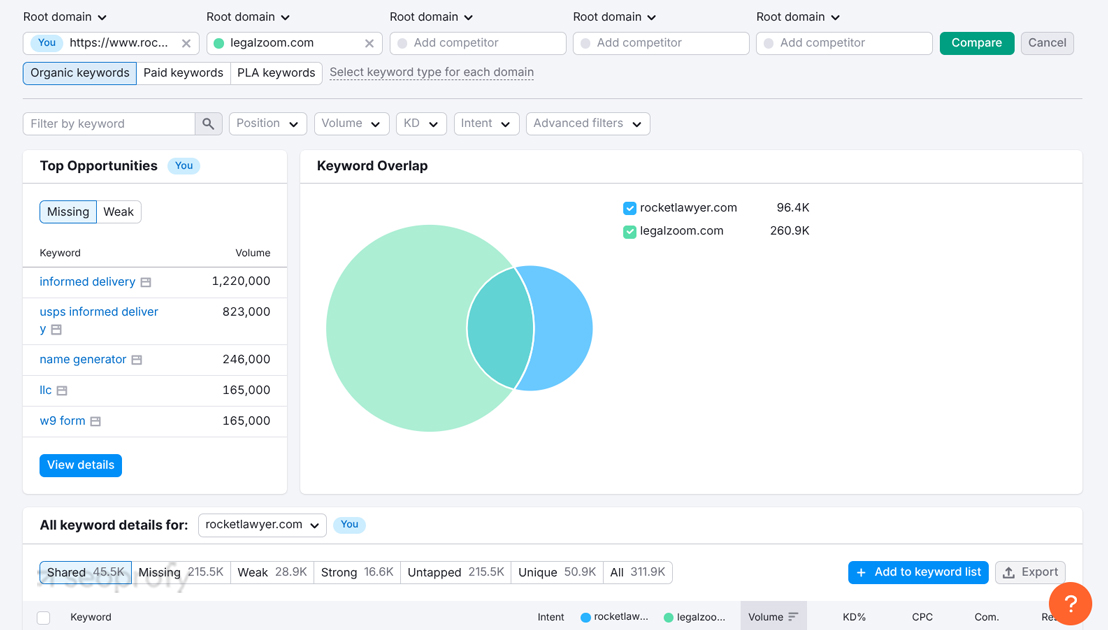1108x630 pixels.
Task: Click the rocketlawyer blue dot in table header
Action: 585,617
